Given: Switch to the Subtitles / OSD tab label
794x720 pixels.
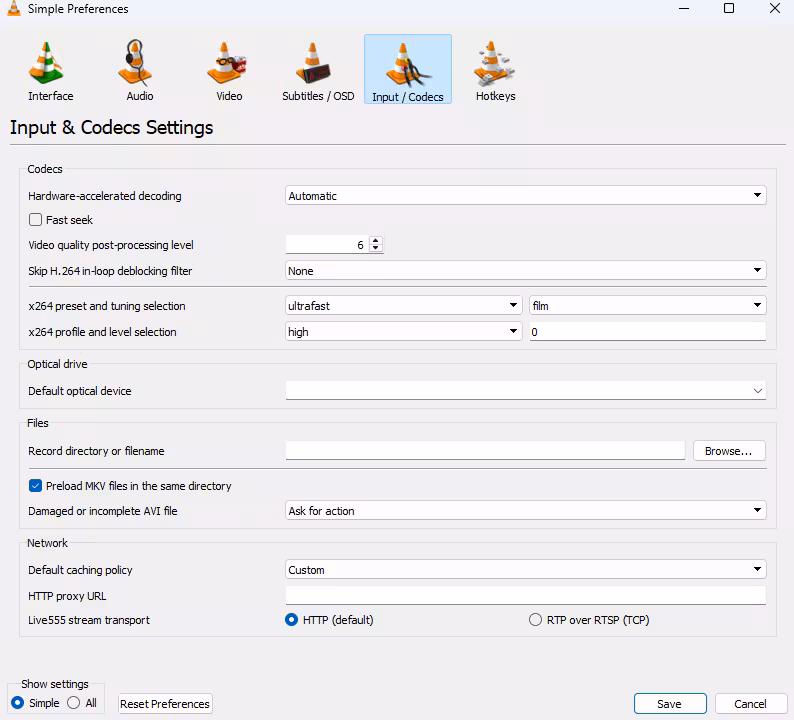Looking at the screenshot, I should (x=318, y=96).
